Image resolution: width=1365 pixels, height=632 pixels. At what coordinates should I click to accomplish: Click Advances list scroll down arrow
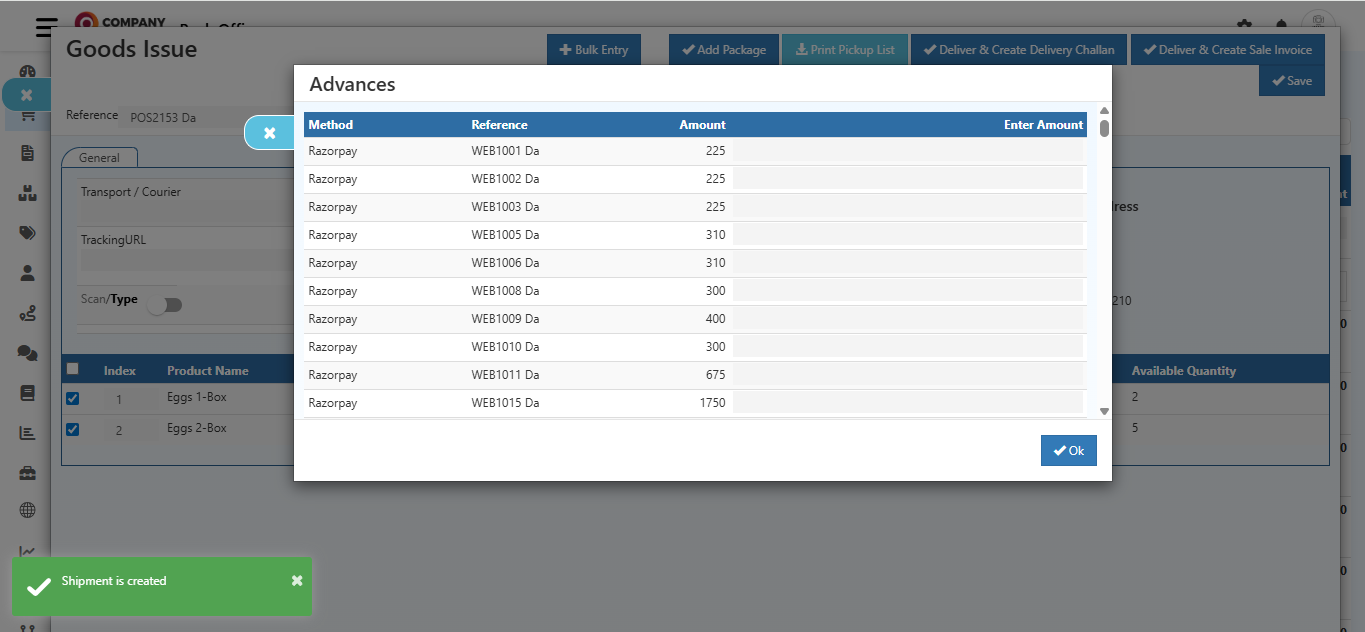tap(1104, 411)
